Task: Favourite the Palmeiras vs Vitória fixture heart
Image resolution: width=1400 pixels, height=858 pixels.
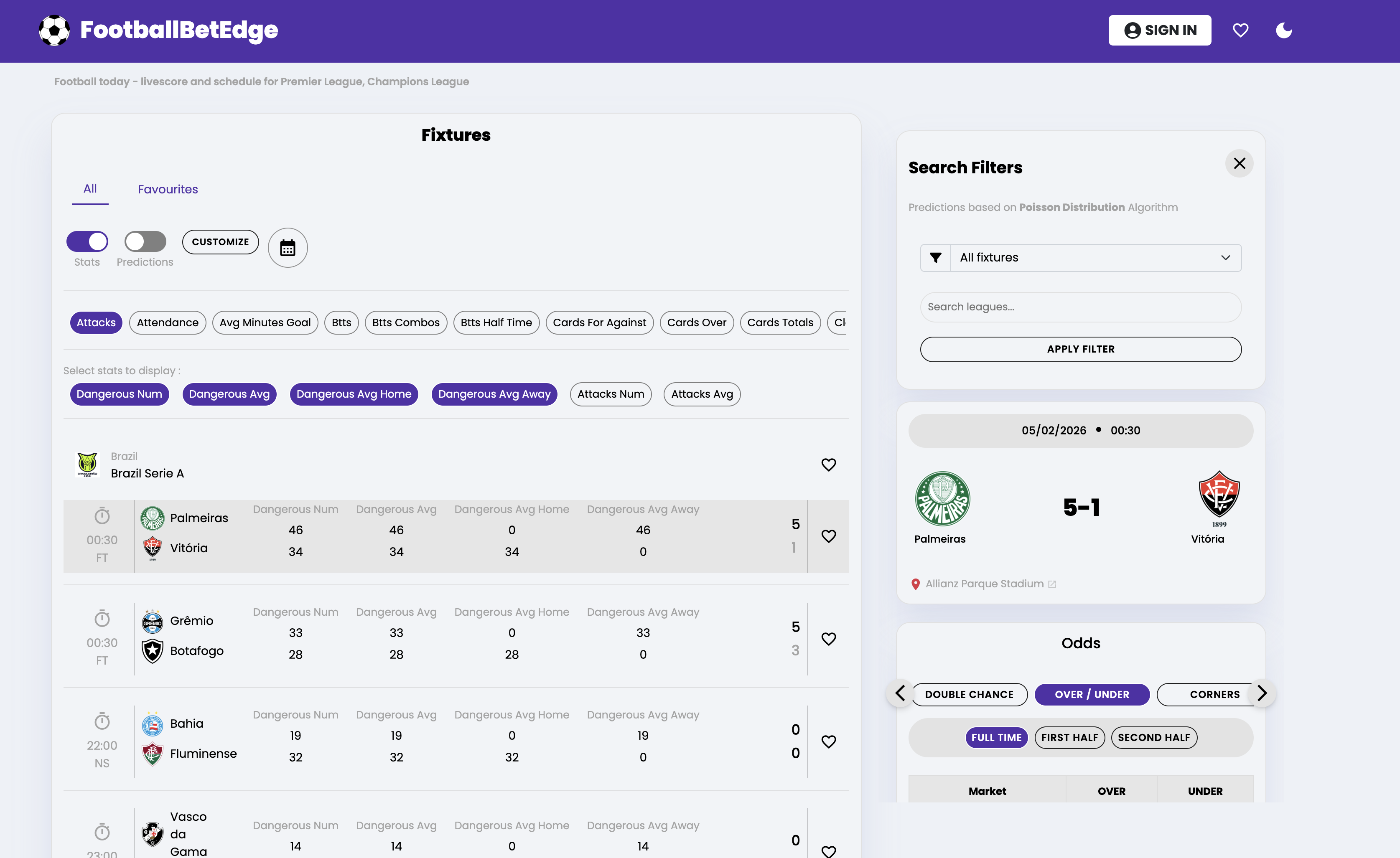Action: click(829, 536)
